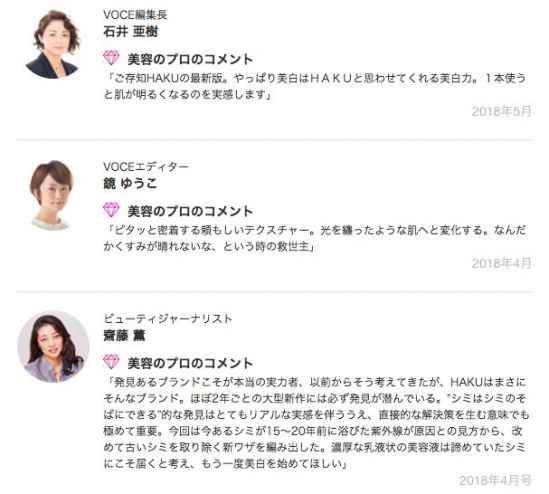
Task: Open 石井 亜樹's profile photo
Action: [53, 44]
